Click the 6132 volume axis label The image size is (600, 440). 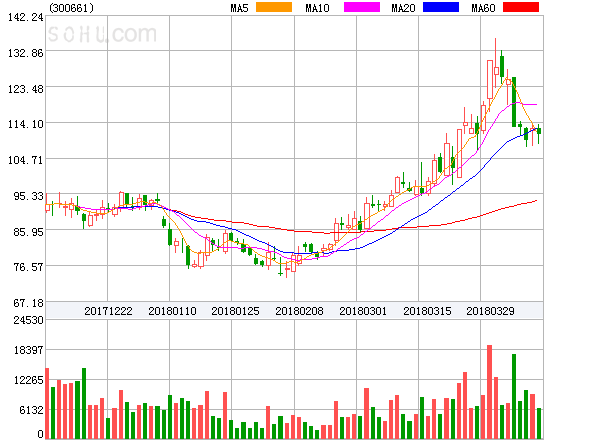[31, 410]
